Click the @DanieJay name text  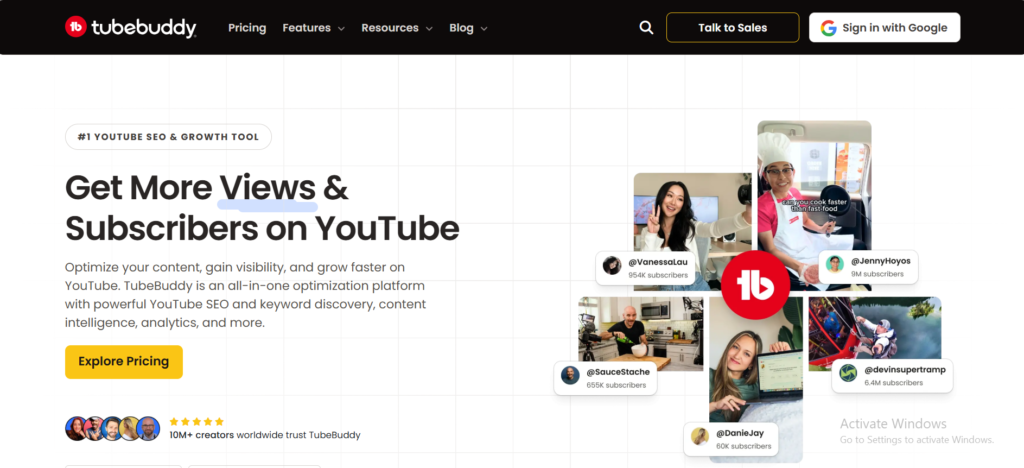click(x=739, y=433)
